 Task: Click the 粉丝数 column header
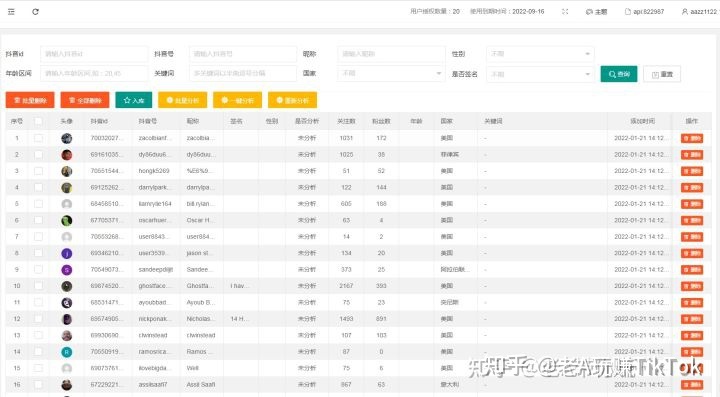pos(381,121)
